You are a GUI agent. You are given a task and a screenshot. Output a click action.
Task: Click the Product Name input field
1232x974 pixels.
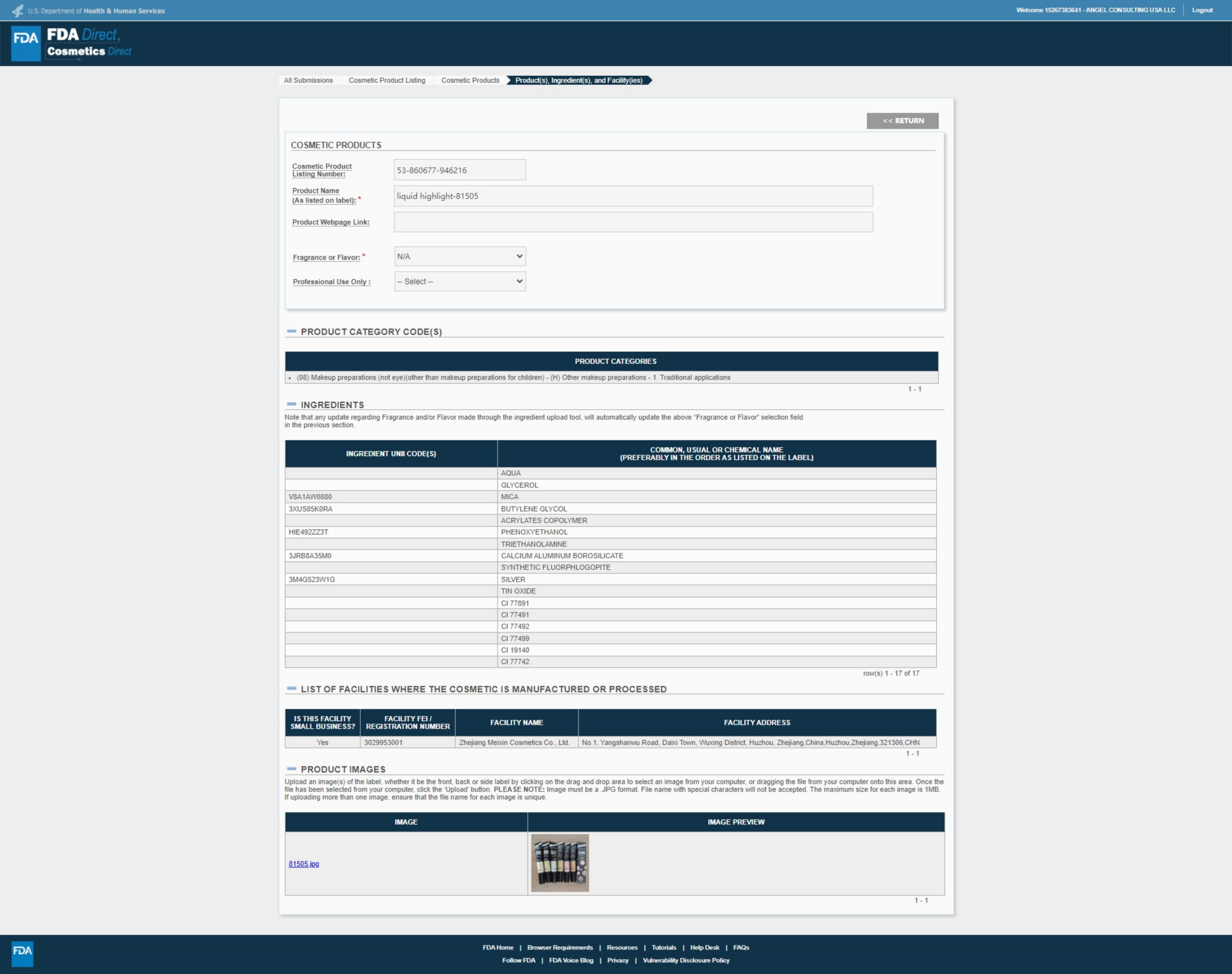633,196
